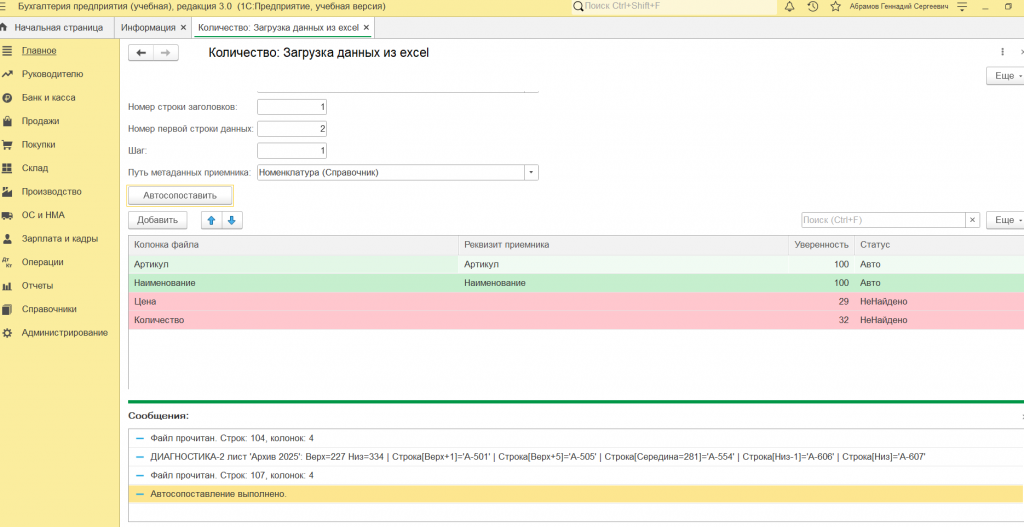This screenshot has height=527, width=1024.
Task: Focus Номер строки заголовков field
Action: (292, 107)
